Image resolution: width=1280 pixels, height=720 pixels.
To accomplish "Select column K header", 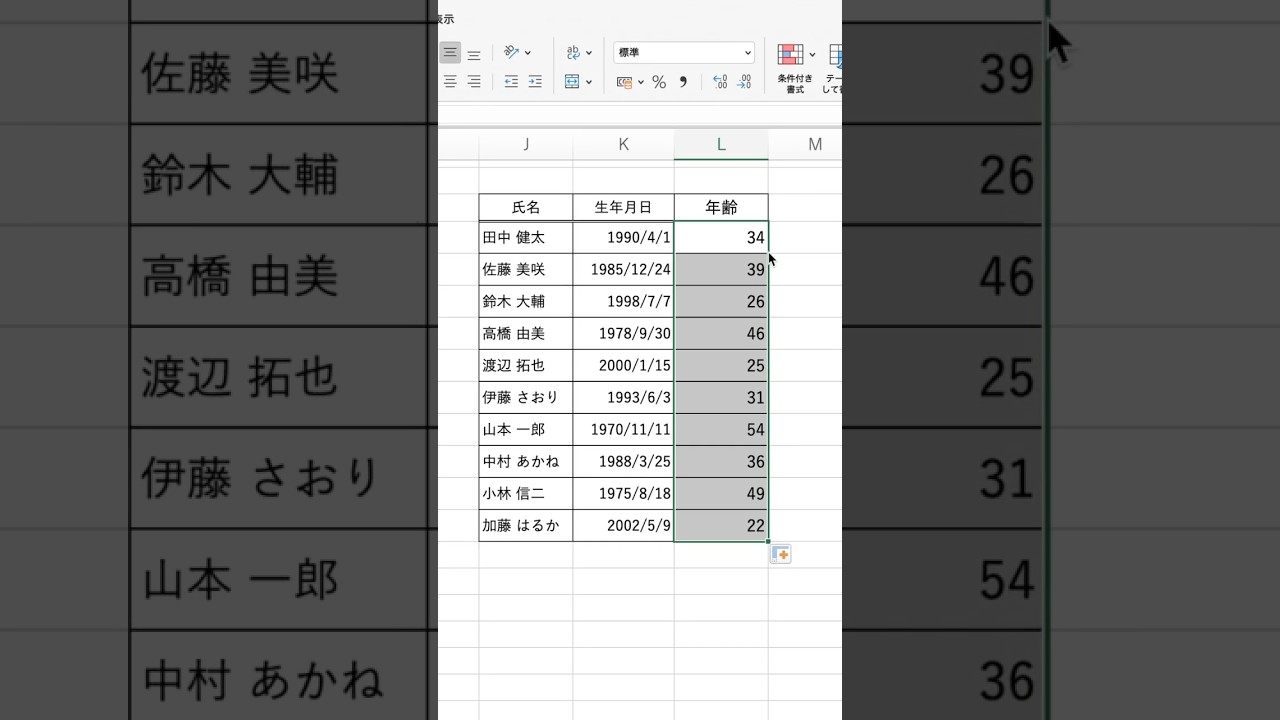I will [x=623, y=144].
